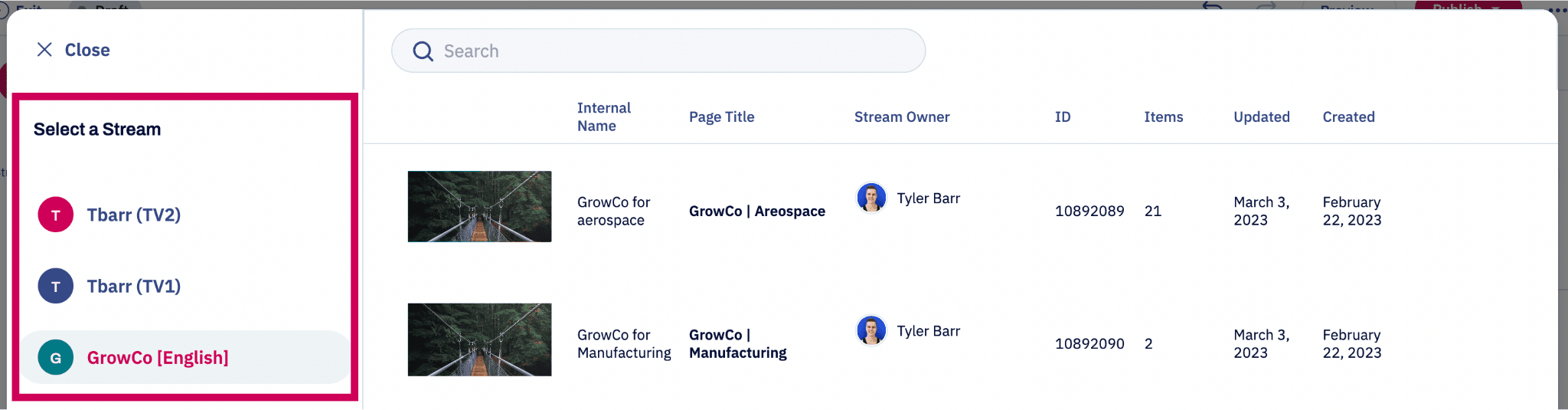Click the ID 10892089

click(1089, 211)
